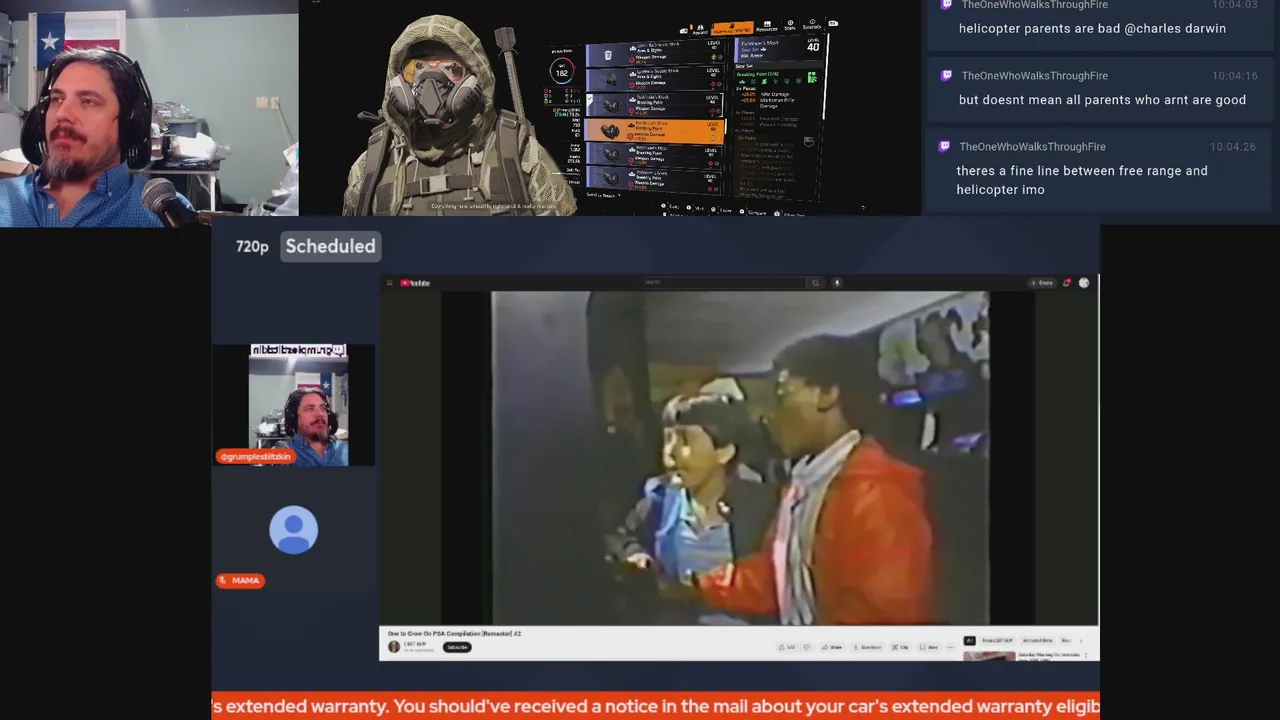Like the YouTube video
Image resolution: width=1280 pixels, height=720 pixels.
787,648
